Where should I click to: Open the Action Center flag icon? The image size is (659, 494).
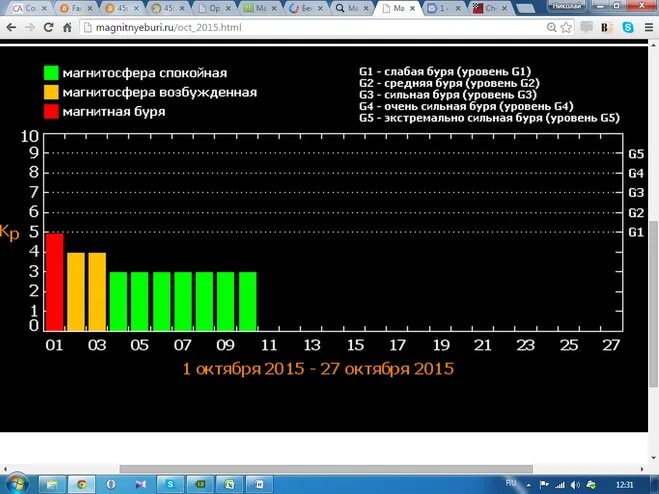(544, 485)
